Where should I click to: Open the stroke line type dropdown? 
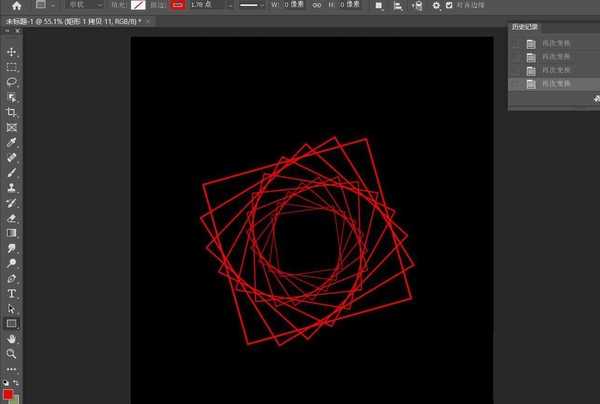coord(251,5)
